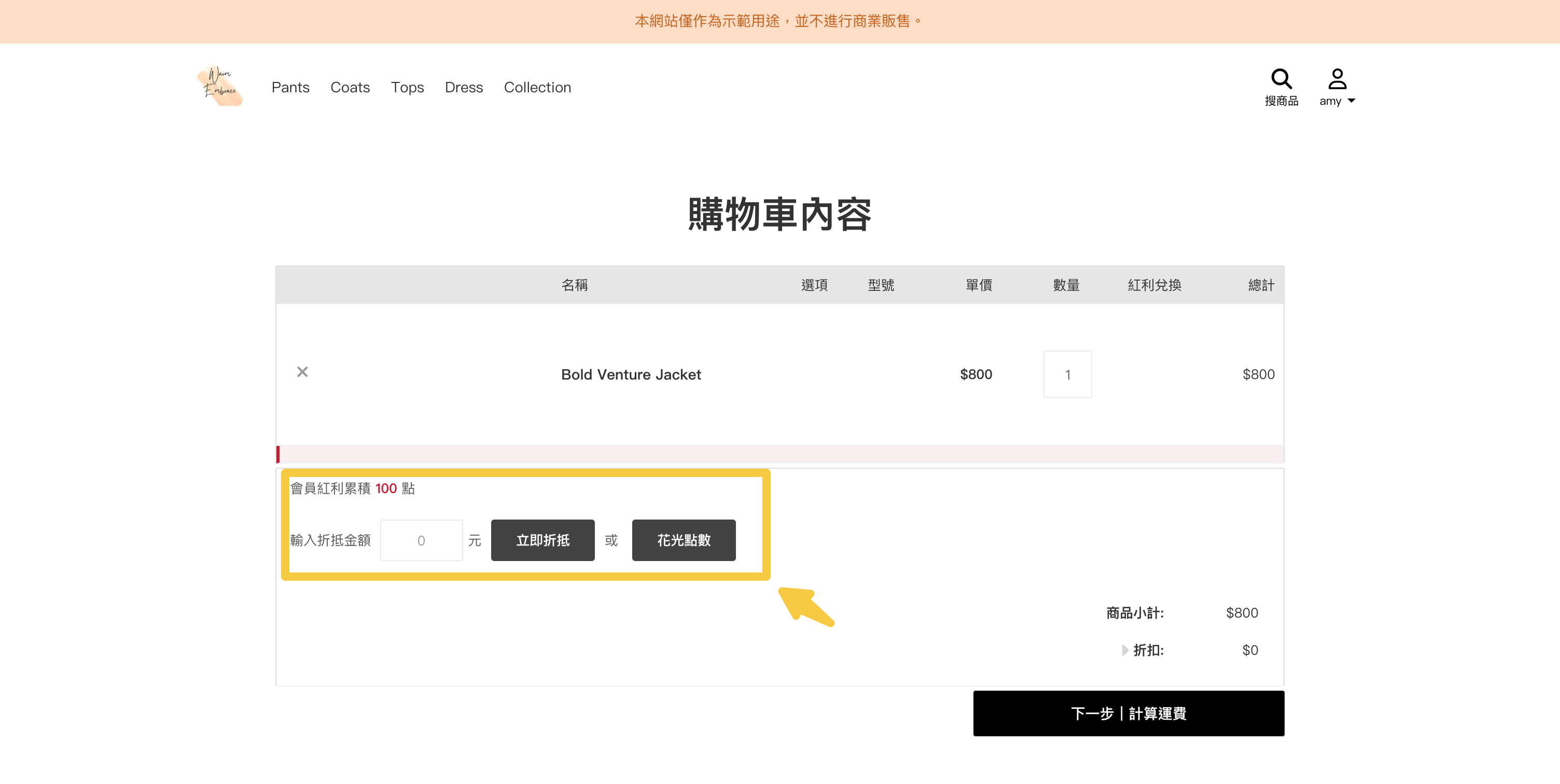Remove Bold Venture Jacket with the X icon
Viewport: 1560px width, 784px height.
pyautogui.click(x=302, y=372)
